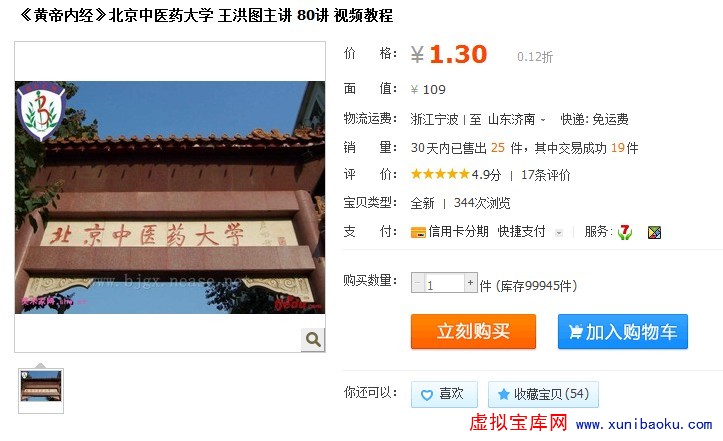The height and width of the screenshot is (441, 723).
Task: Click the colorful square service icon
Action: (x=654, y=232)
